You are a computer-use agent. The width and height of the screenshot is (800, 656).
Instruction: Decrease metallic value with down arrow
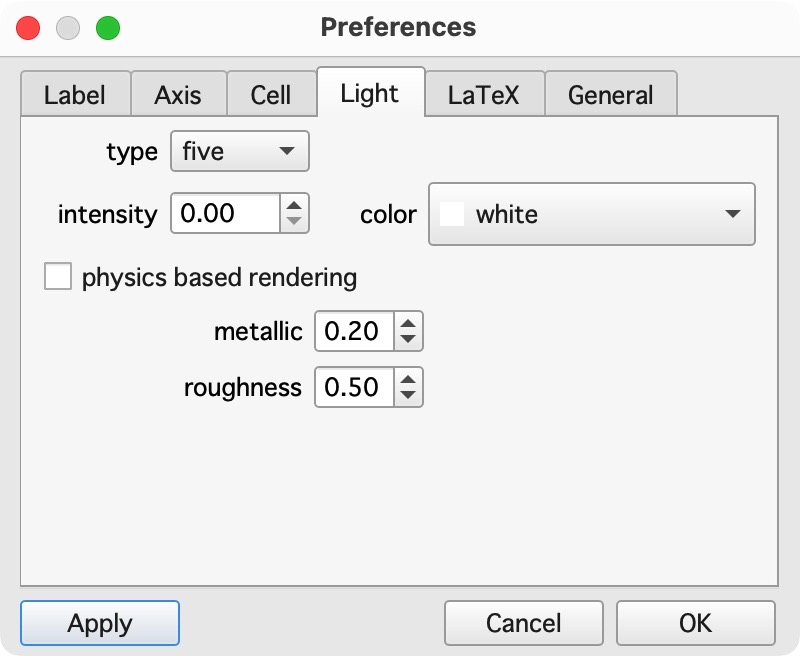pyautogui.click(x=408, y=339)
